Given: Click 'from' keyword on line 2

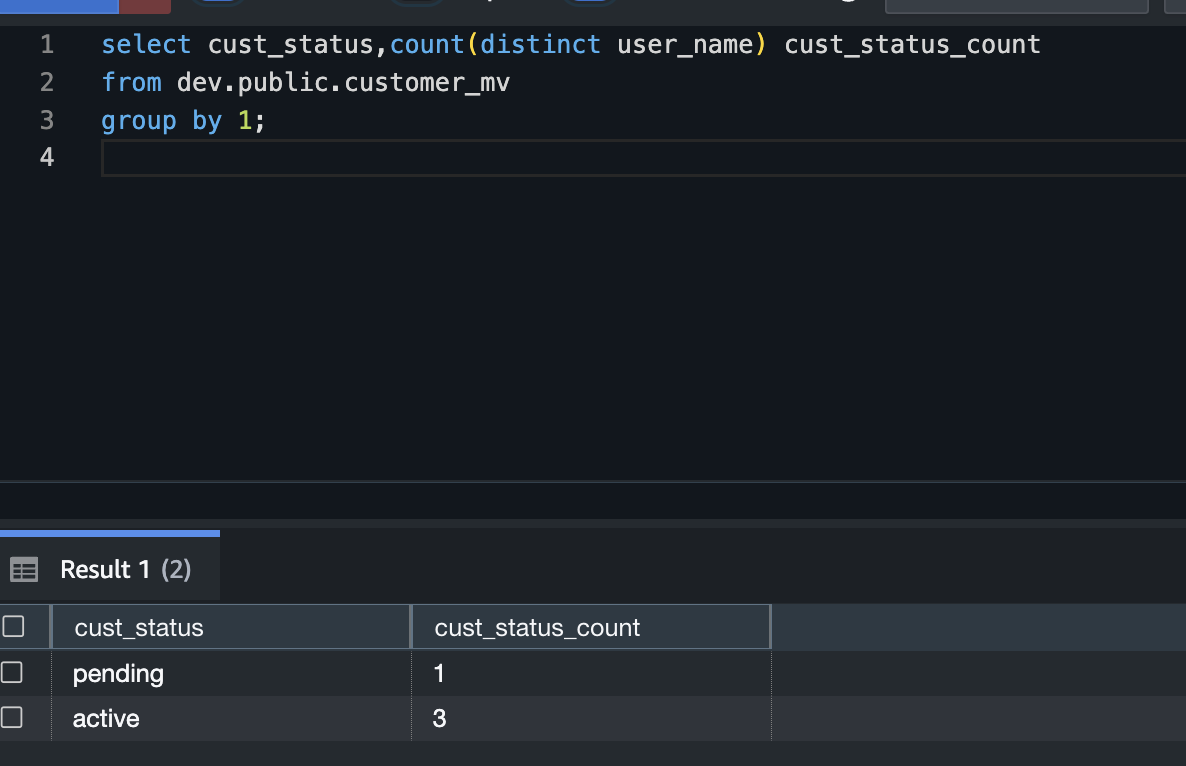Looking at the screenshot, I should coord(132,82).
